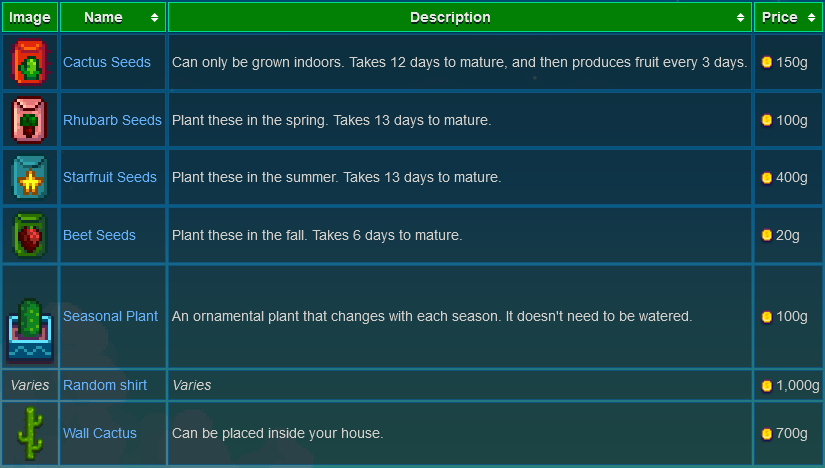Sort the table by Price column

click(x=788, y=17)
